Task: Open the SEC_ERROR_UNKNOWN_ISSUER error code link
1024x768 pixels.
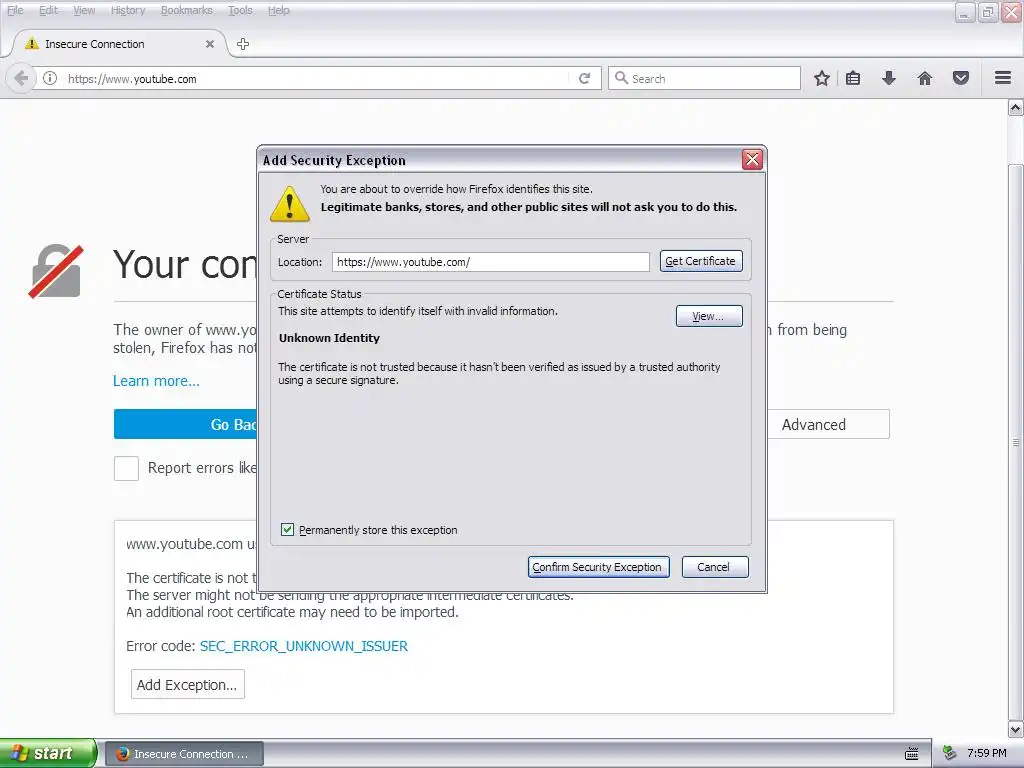Action: click(x=304, y=646)
